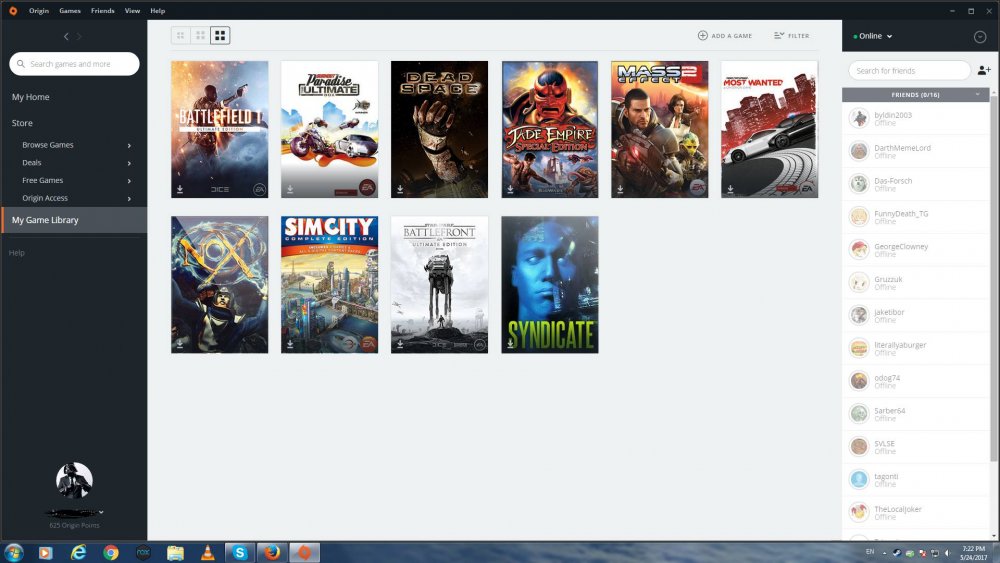
Task: Open Star Wars Battlefront tile
Action: pyautogui.click(x=439, y=284)
